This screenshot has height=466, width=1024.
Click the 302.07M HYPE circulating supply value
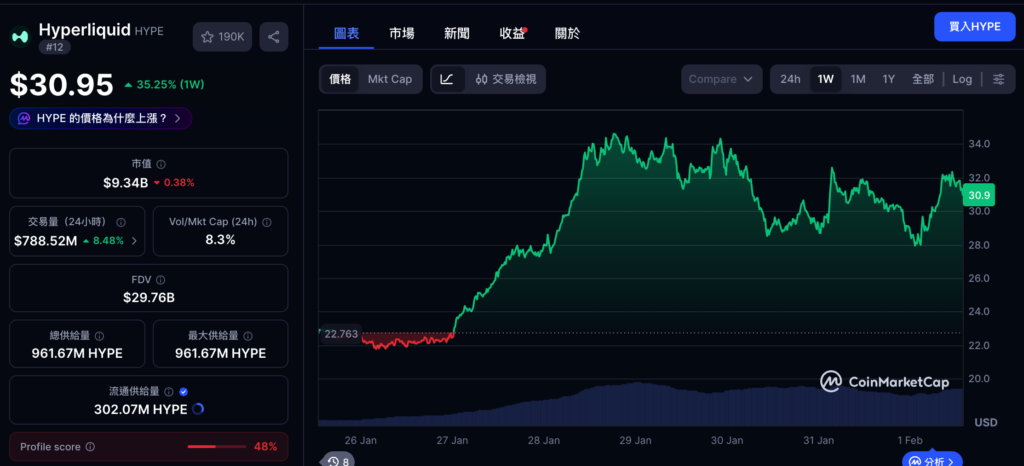click(x=142, y=409)
